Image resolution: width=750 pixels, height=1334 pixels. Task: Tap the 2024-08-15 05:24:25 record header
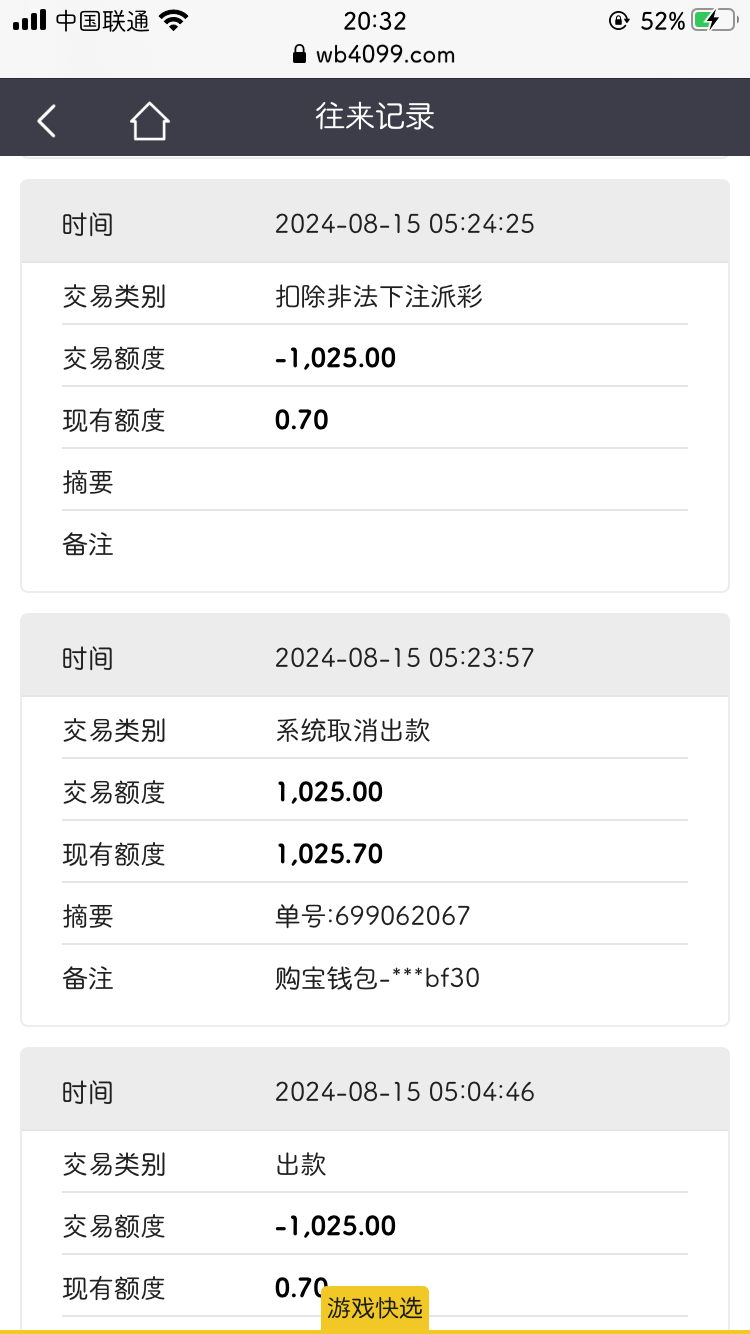pyautogui.click(x=404, y=224)
